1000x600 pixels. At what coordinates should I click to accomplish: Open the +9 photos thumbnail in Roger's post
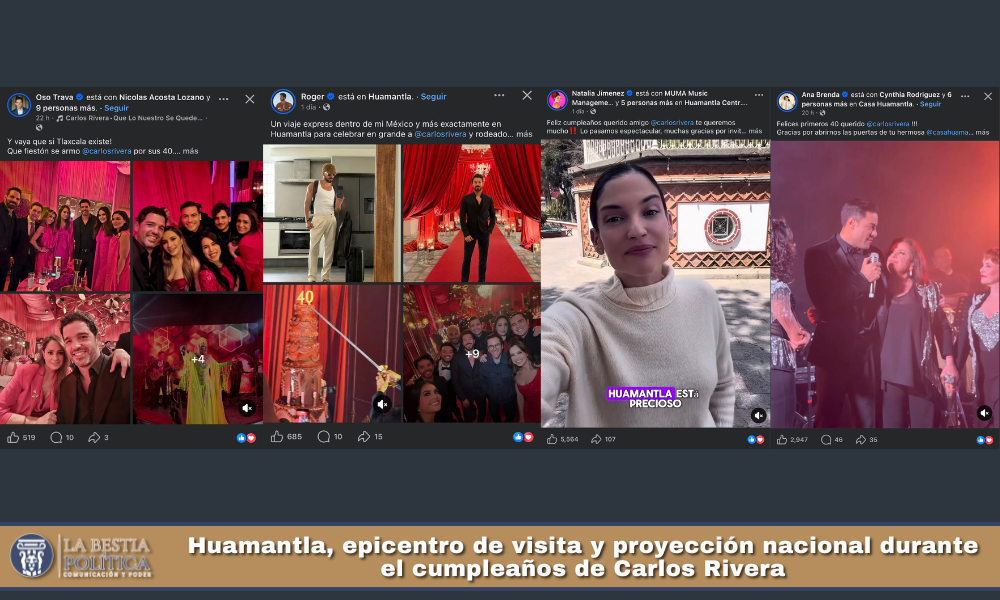coord(471,354)
